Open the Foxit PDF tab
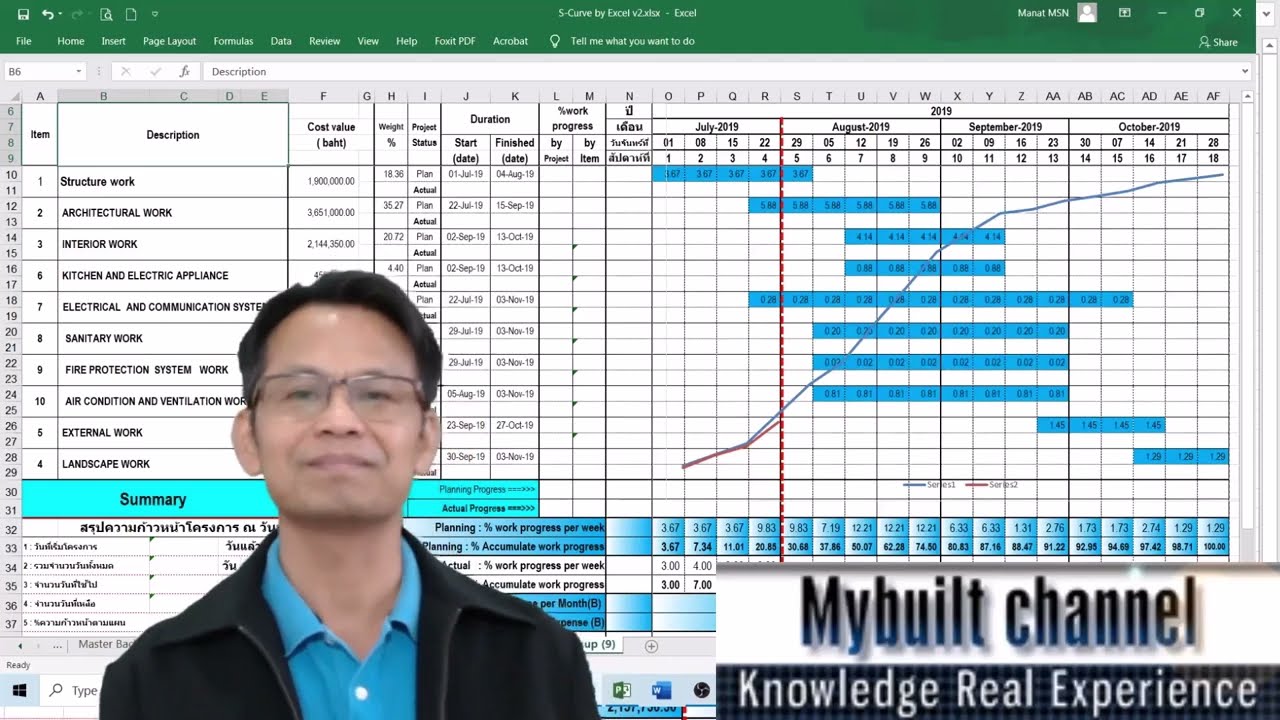Viewport: 1280px width, 720px height. click(455, 41)
